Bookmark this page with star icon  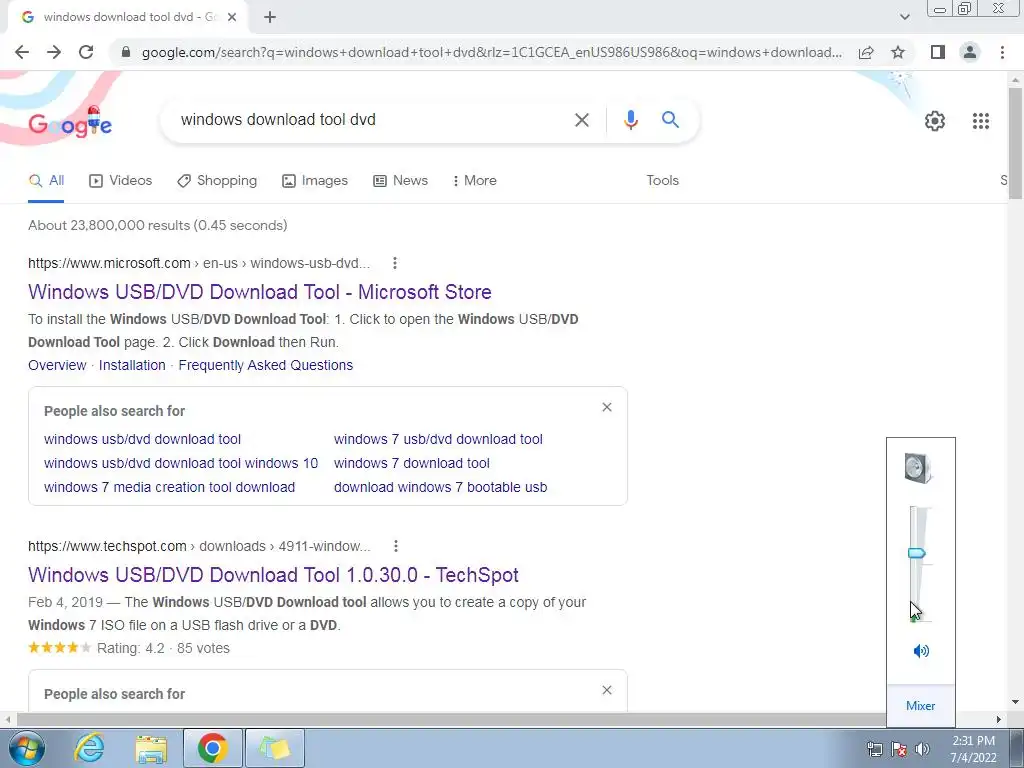point(898,52)
